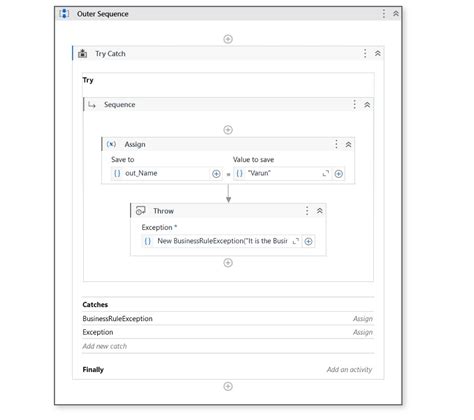Viewport: 474px width, 420px height.
Task: Expand the "Varun" expression editor
Action: [x=326, y=173]
